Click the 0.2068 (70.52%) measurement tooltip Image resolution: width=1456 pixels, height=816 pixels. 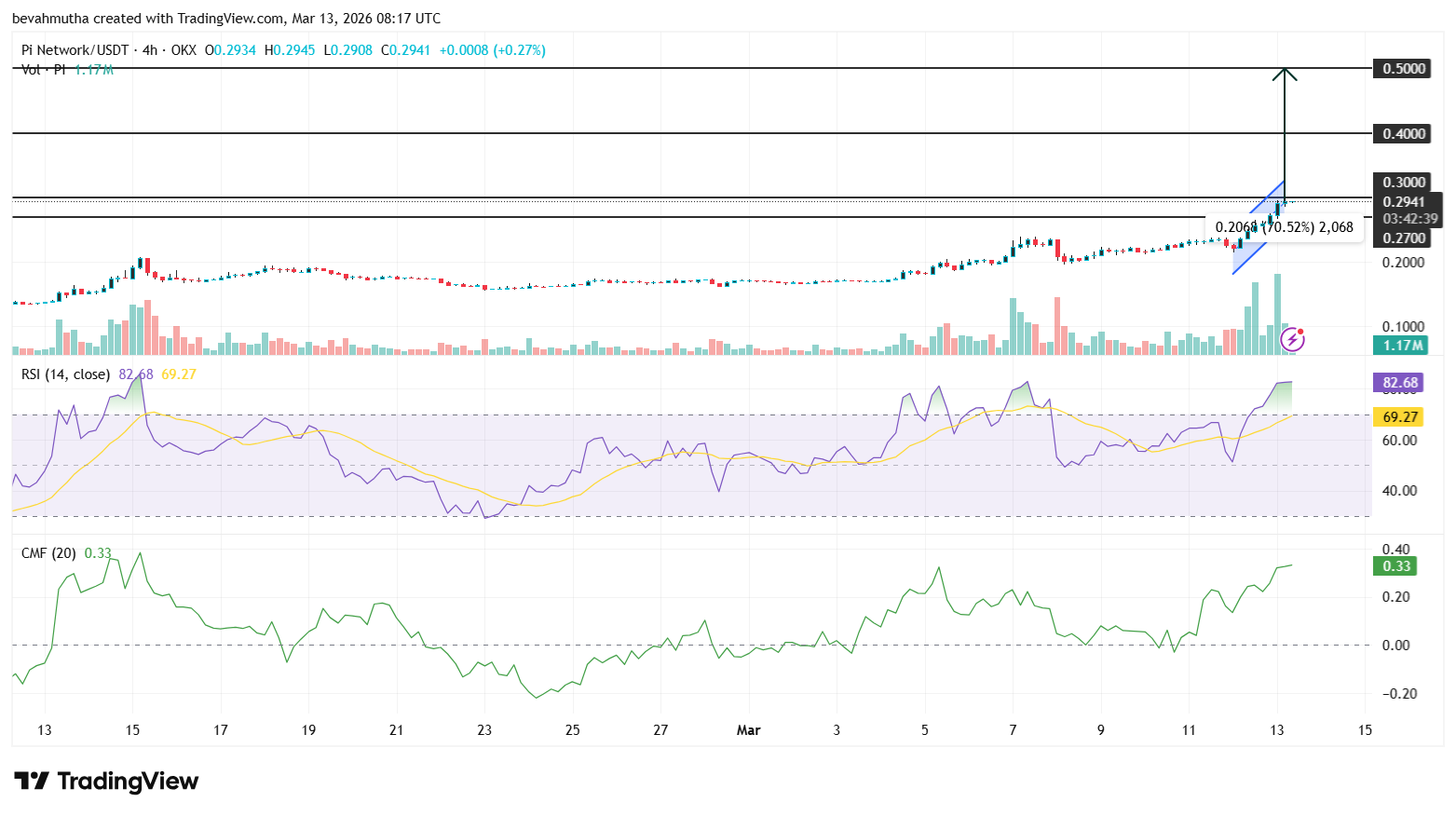tap(1286, 226)
